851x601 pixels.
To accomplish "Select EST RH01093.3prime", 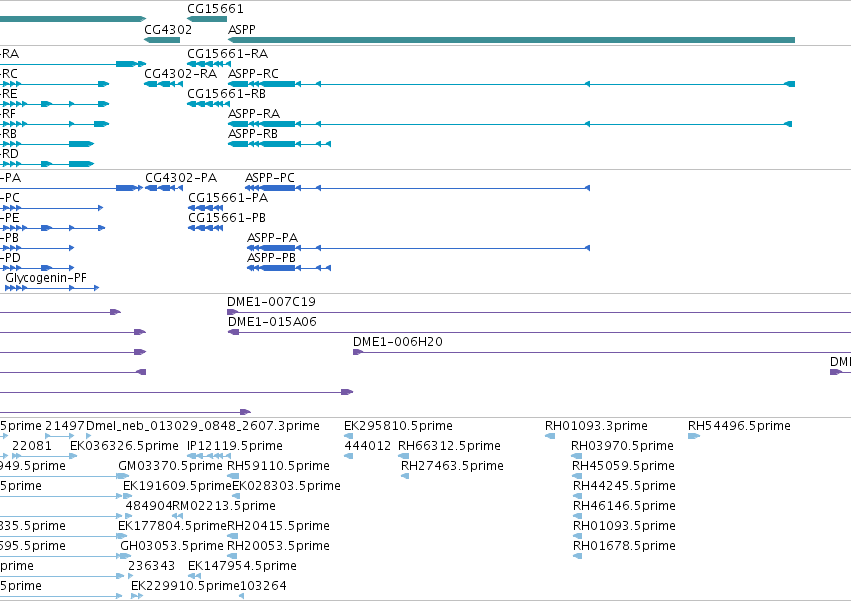I will (x=596, y=426).
